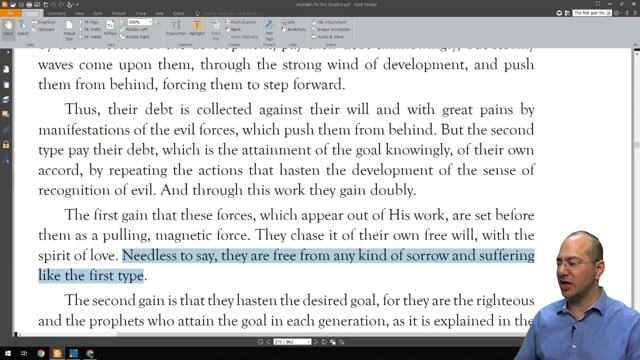Take a SnapShot of the page

44,22
